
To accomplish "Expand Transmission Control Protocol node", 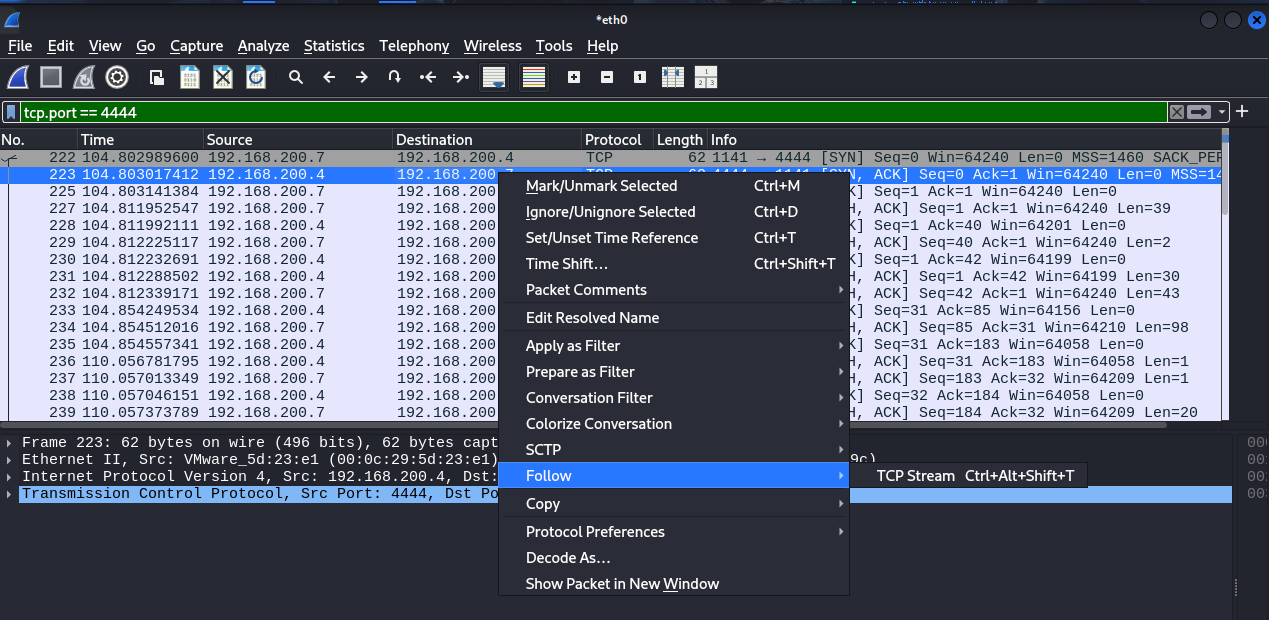I will 10,494.
